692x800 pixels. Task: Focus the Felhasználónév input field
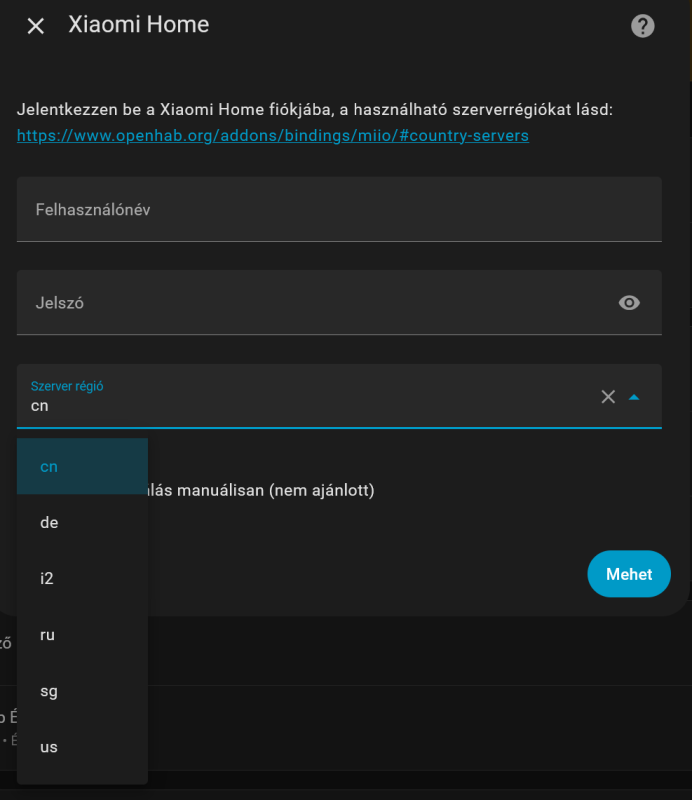click(339, 210)
